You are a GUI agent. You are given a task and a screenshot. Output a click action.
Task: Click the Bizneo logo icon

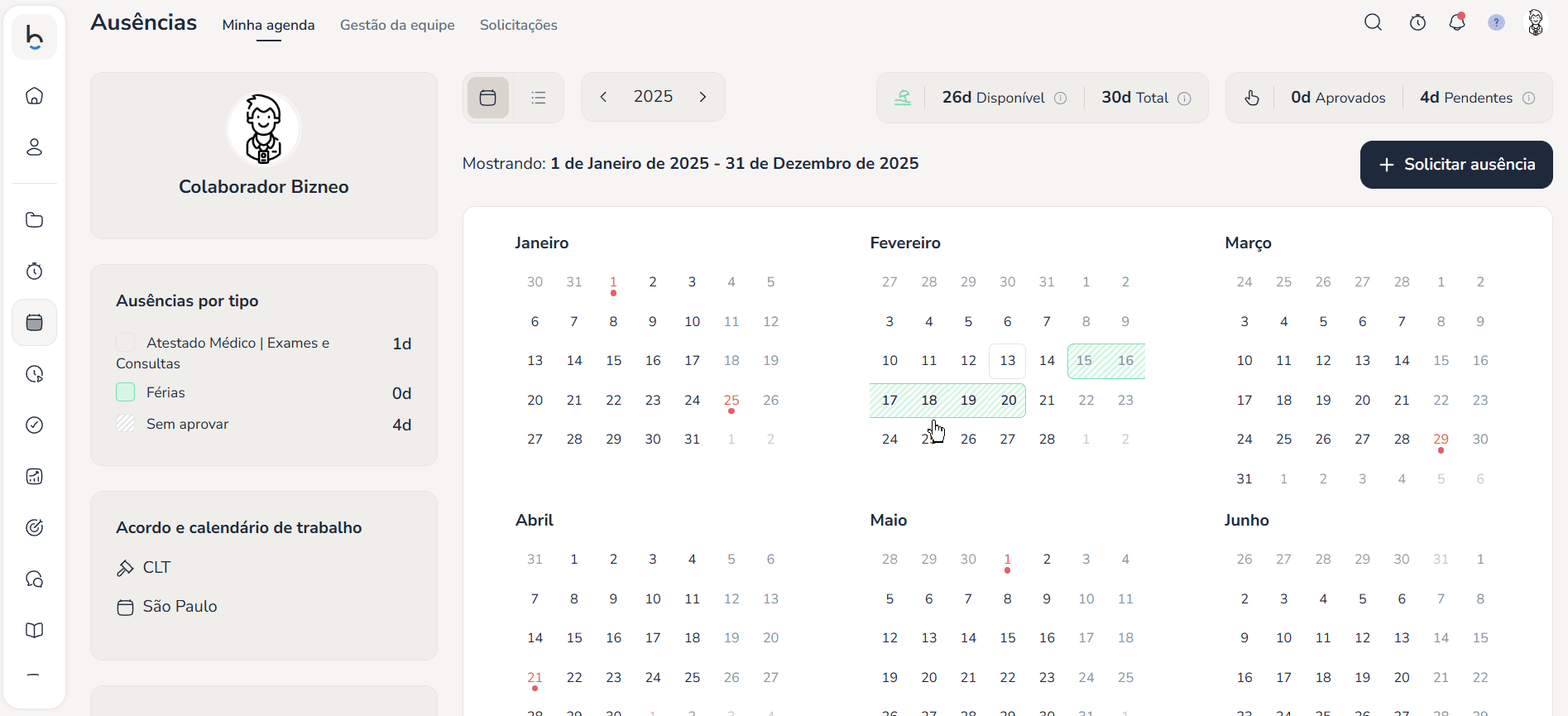35,37
